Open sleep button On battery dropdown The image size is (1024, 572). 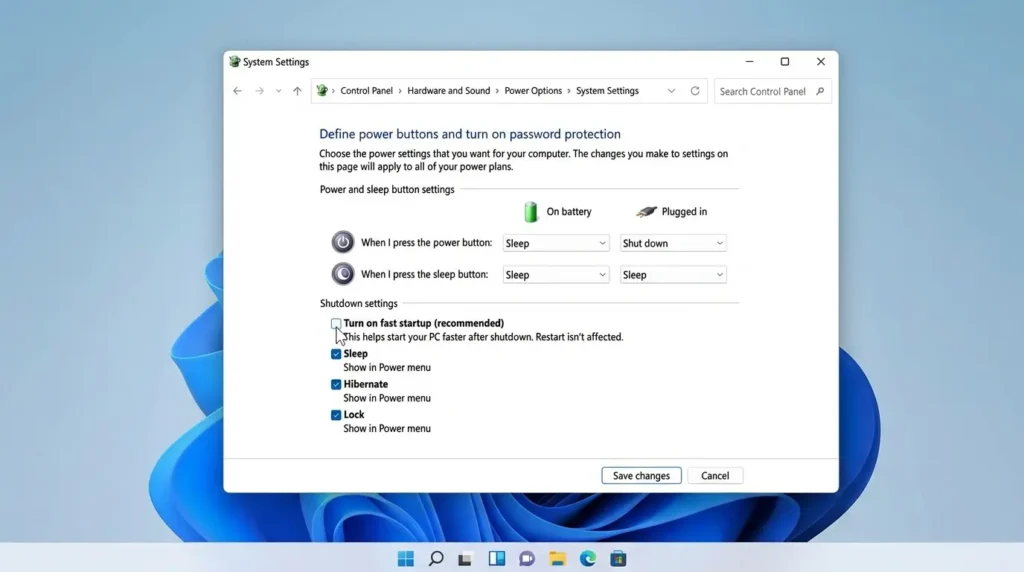(556, 275)
